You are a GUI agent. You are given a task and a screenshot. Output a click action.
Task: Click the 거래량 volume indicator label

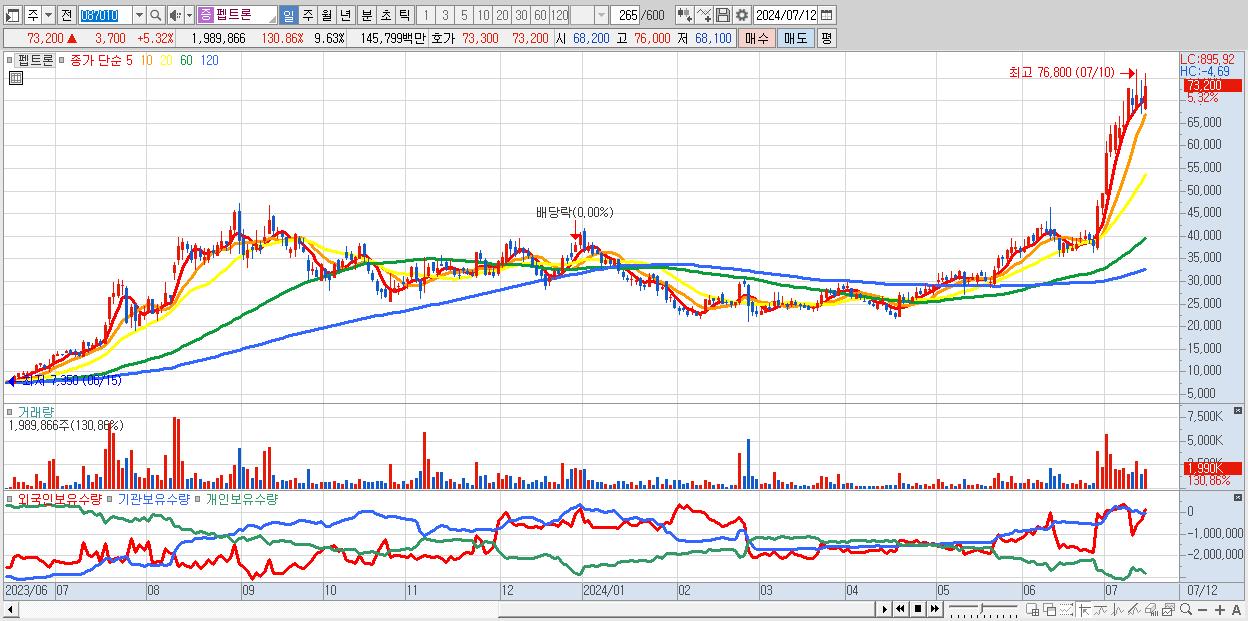pyautogui.click(x=36, y=411)
